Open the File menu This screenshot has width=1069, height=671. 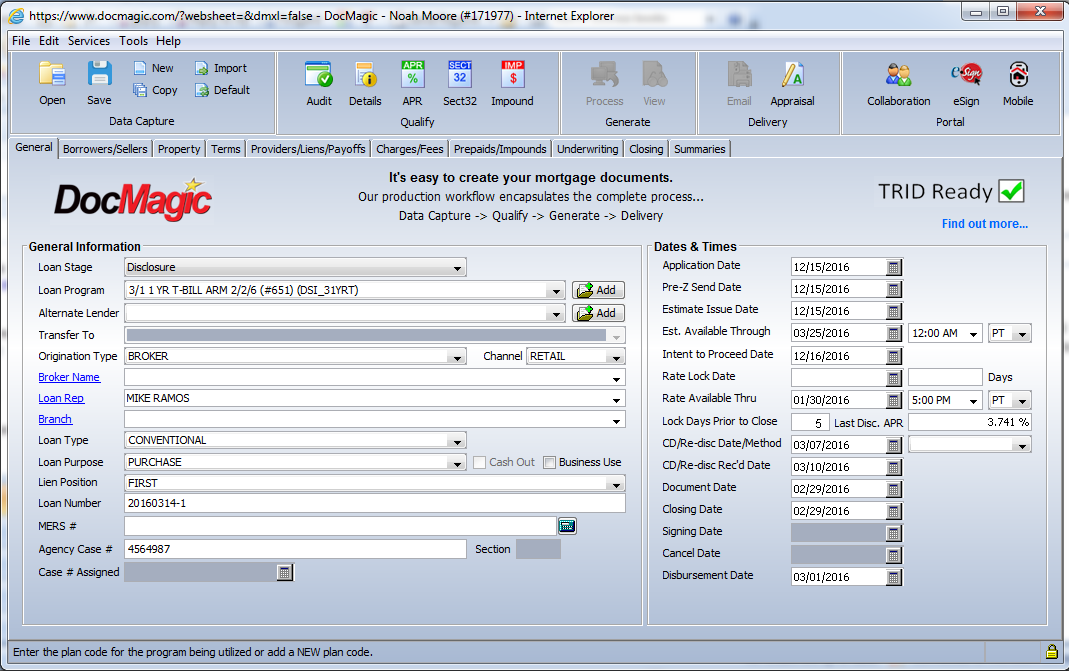(x=21, y=41)
